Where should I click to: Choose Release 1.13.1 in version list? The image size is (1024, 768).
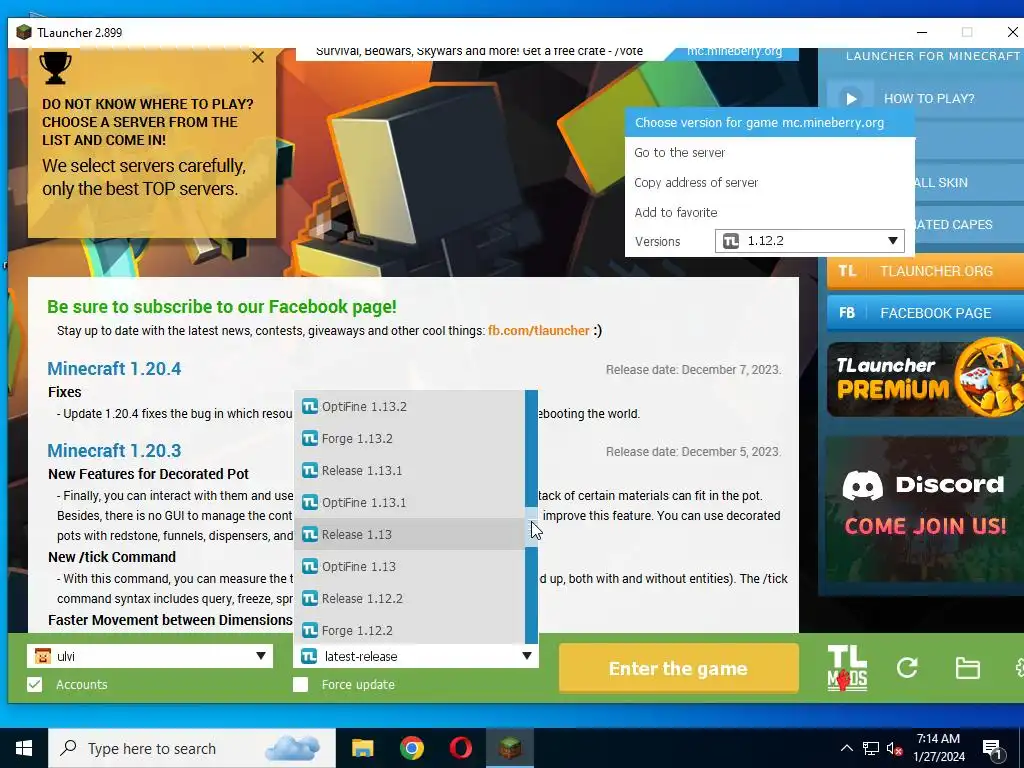click(x=409, y=470)
